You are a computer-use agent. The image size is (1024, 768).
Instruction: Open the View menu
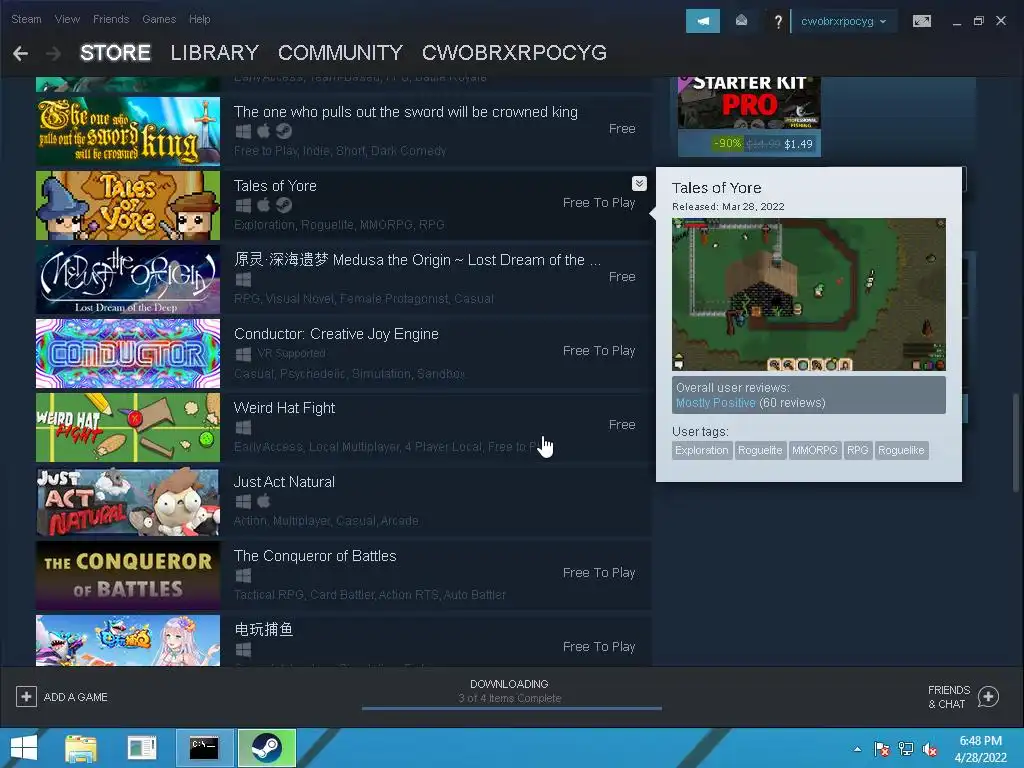click(x=67, y=19)
